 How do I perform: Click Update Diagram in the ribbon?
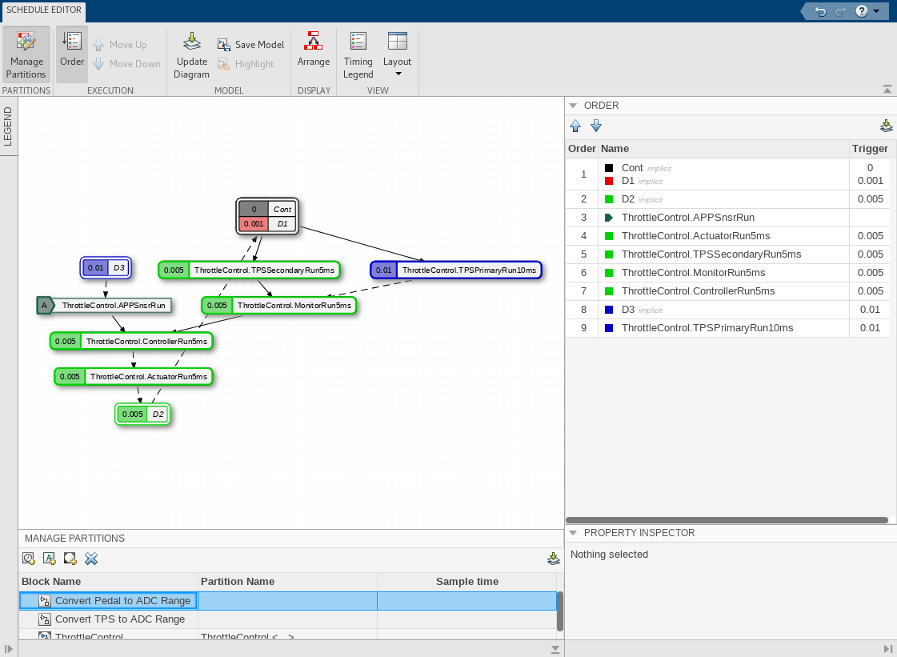(192, 54)
